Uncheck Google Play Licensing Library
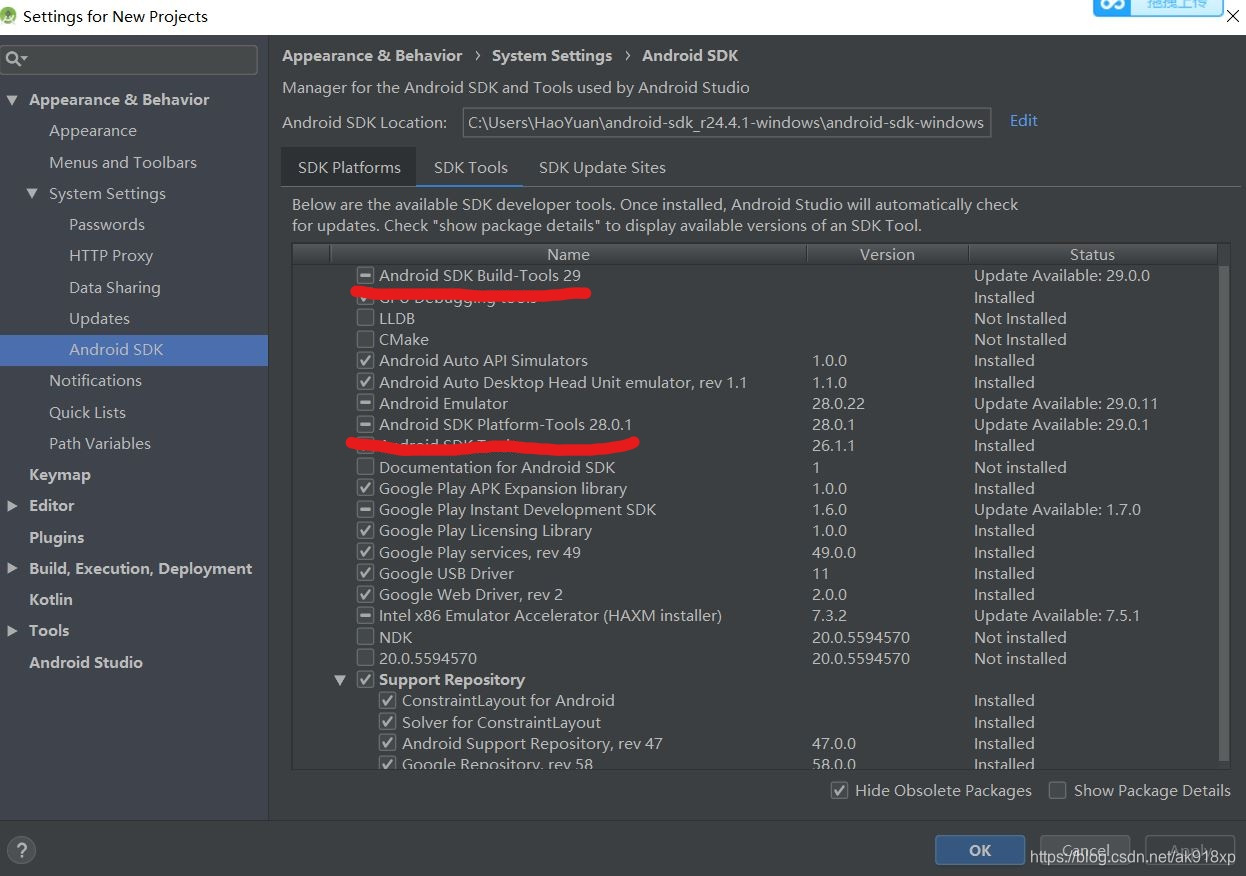Screen dimensions: 1246x876 coord(366,531)
